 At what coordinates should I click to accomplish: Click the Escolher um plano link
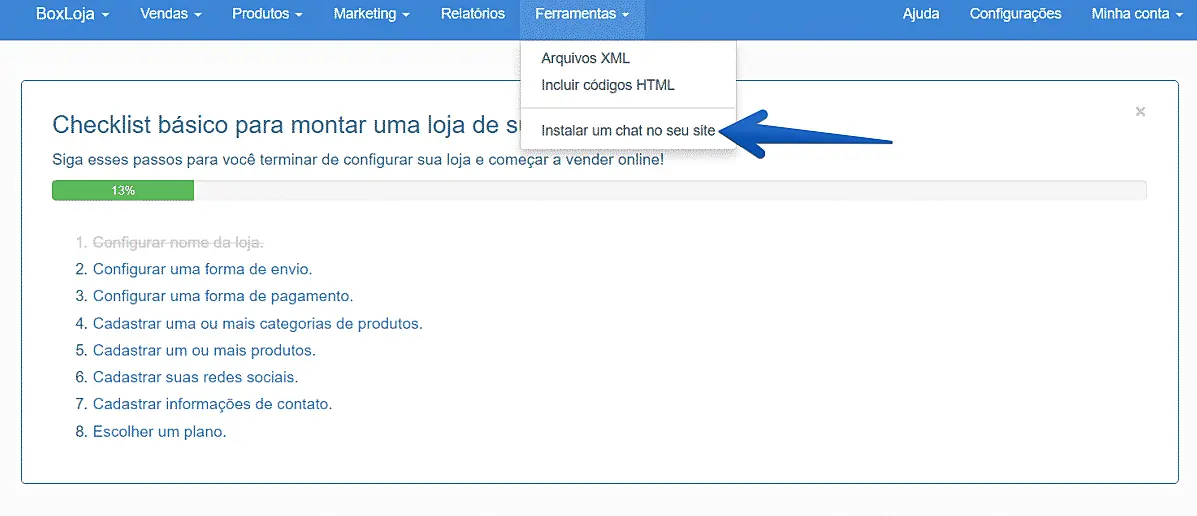click(x=159, y=432)
